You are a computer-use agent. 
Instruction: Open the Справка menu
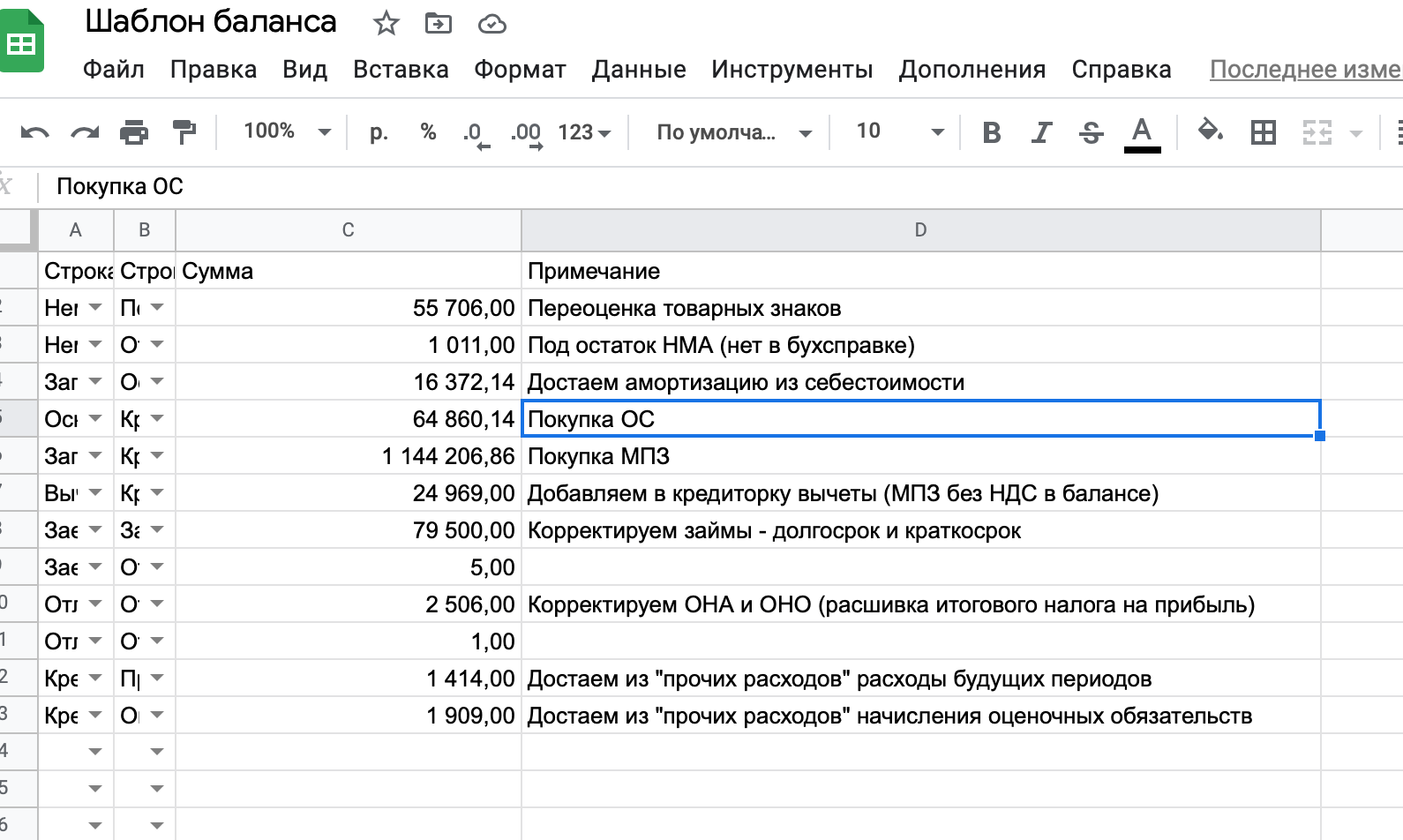tap(1122, 70)
